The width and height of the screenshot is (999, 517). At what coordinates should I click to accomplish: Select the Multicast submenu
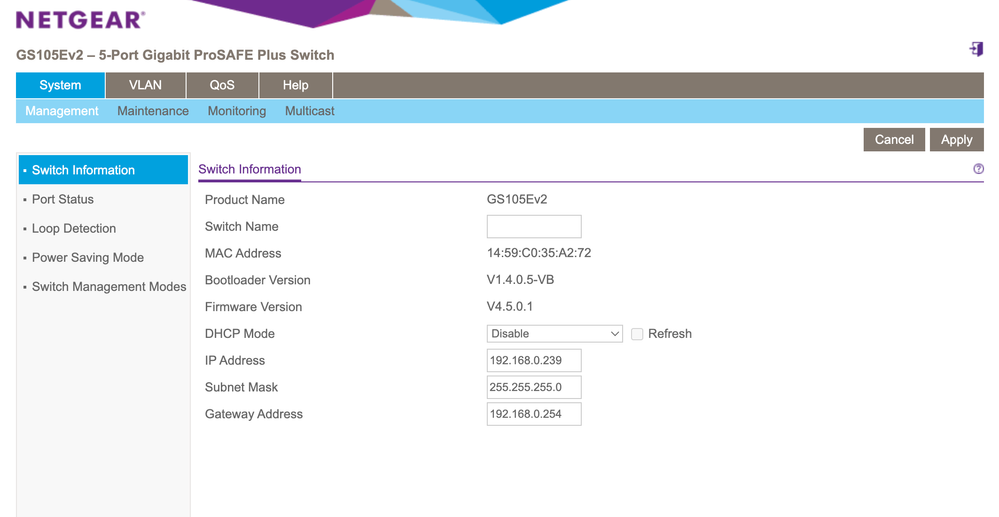[310, 111]
